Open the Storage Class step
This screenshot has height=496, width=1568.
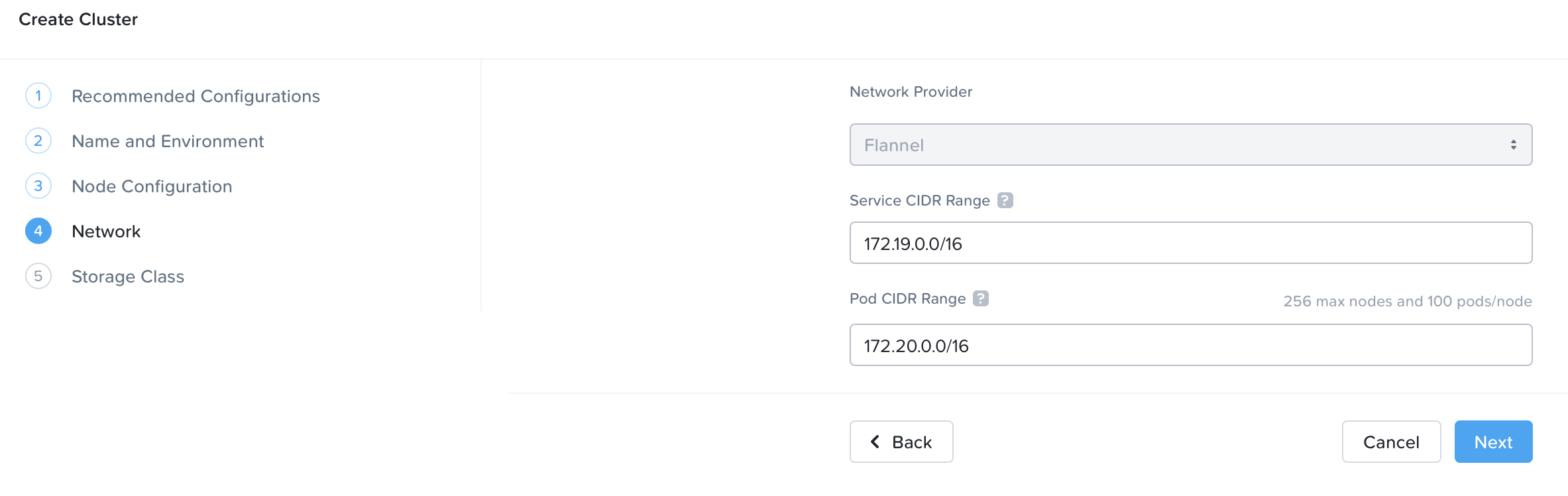(128, 277)
